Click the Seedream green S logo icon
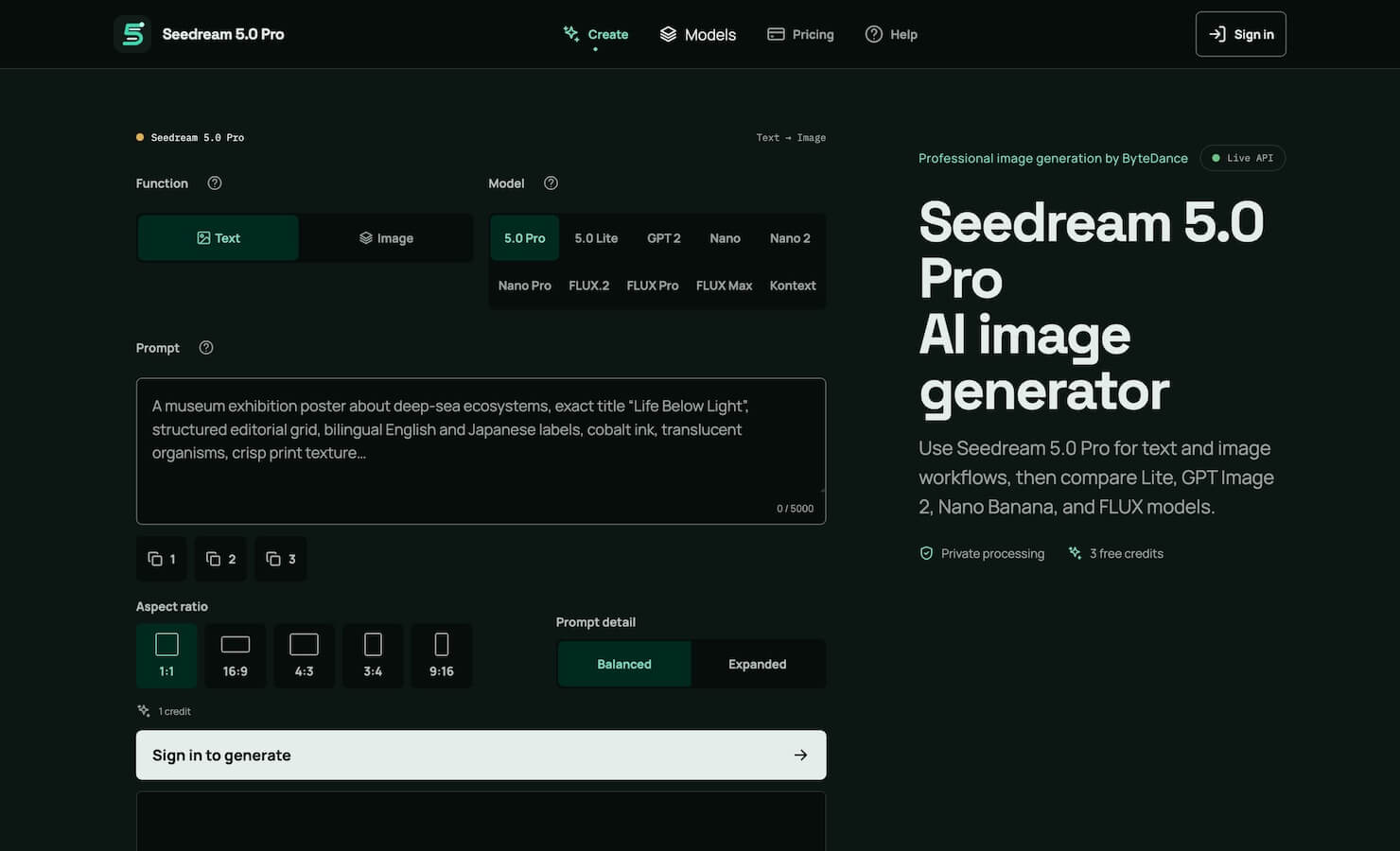This screenshot has height=851, width=1400. click(x=132, y=34)
